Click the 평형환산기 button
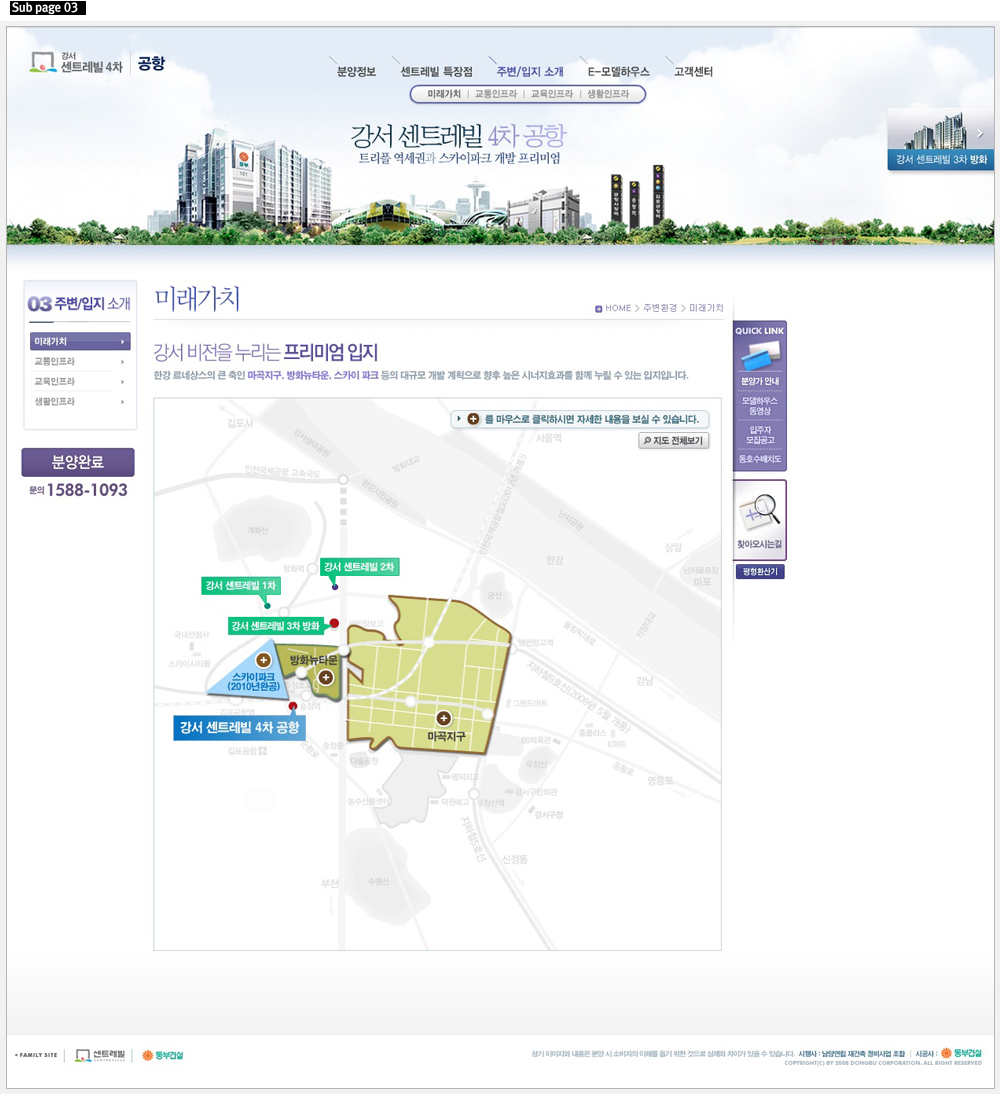 [760, 572]
